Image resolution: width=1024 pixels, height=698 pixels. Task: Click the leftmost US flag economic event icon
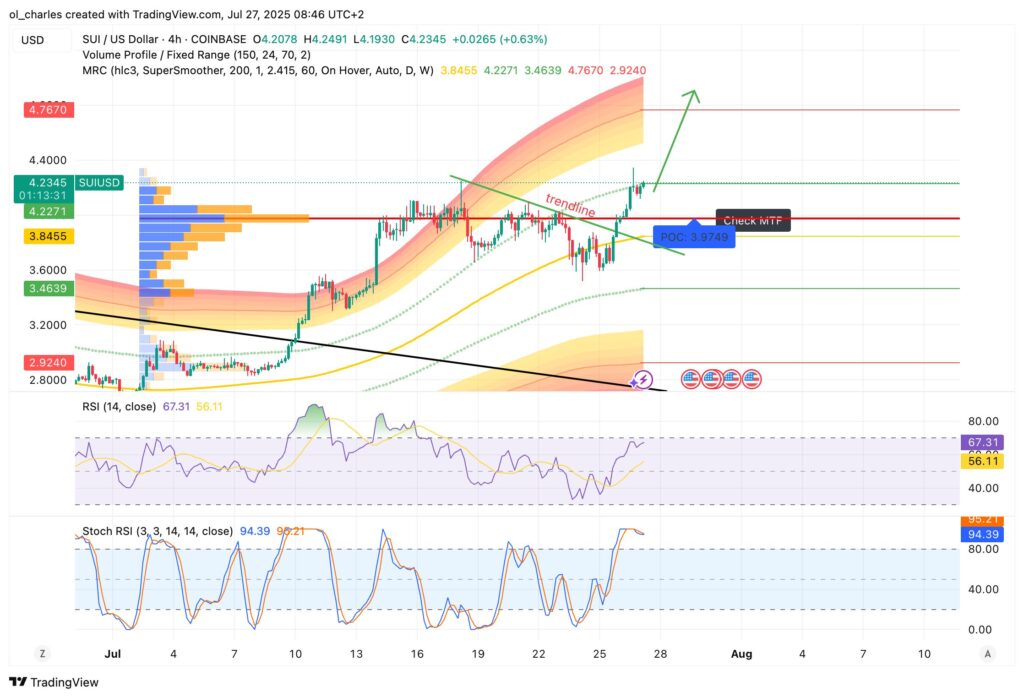point(691,379)
